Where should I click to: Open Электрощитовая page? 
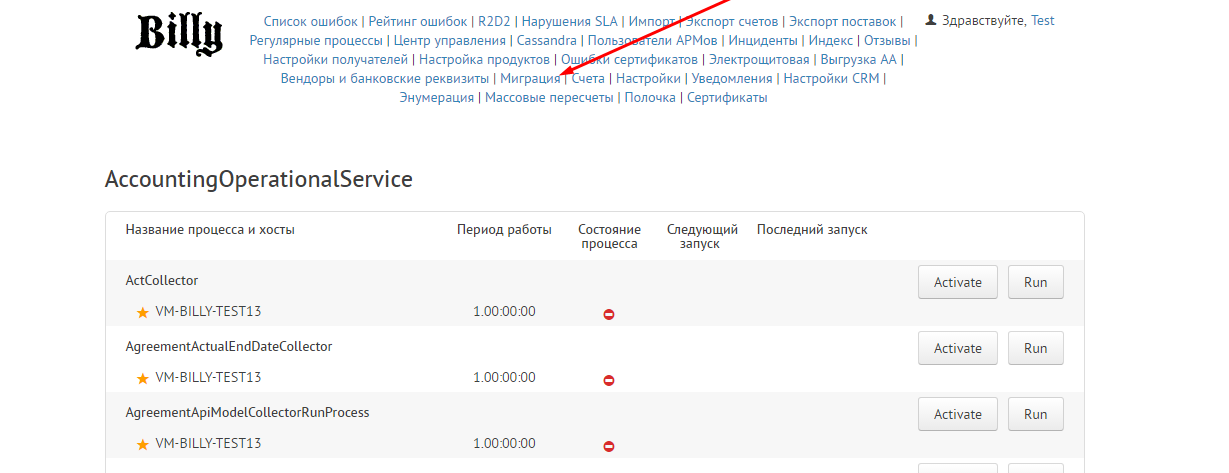[759, 59]
